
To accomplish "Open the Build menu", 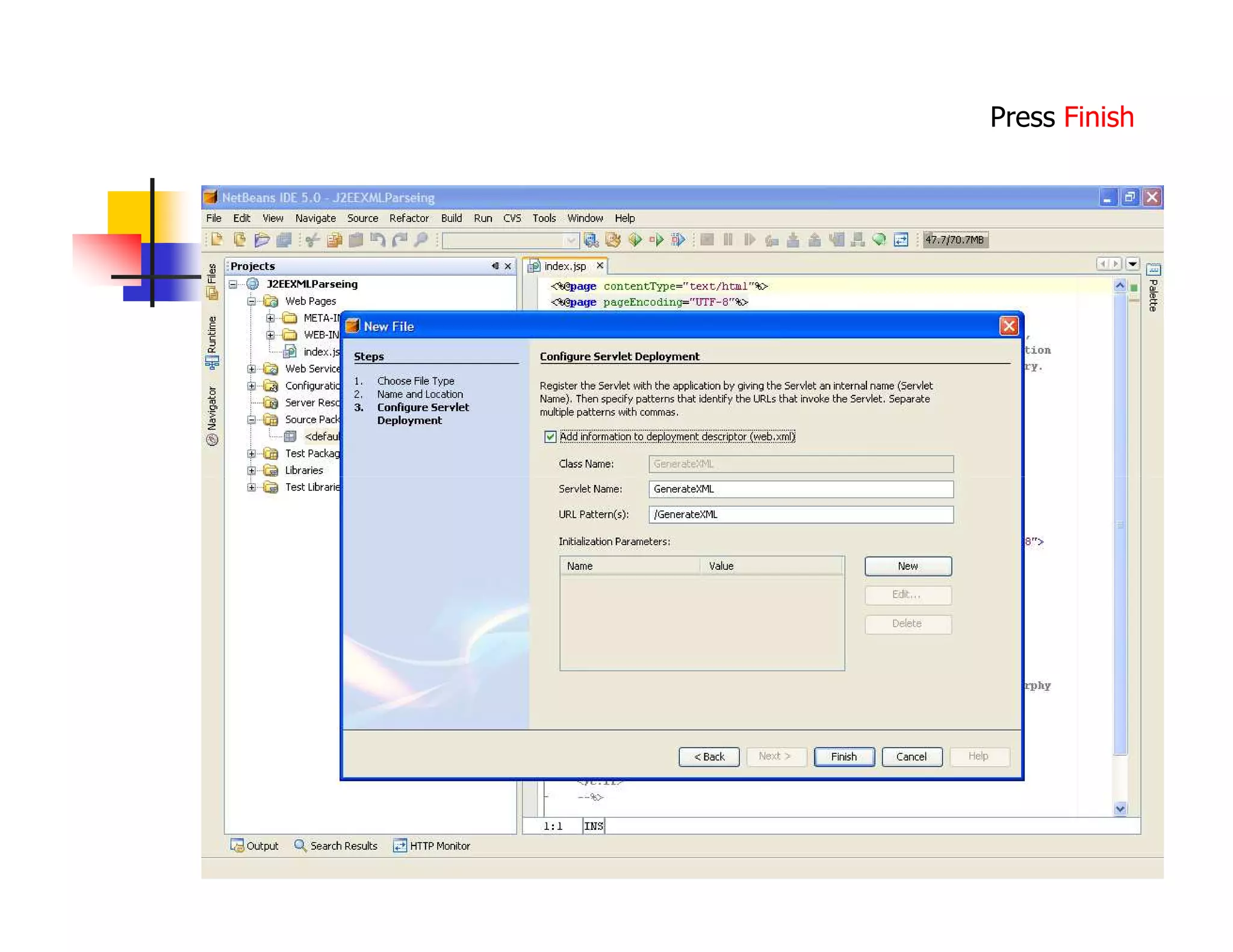I will point(452,218).
